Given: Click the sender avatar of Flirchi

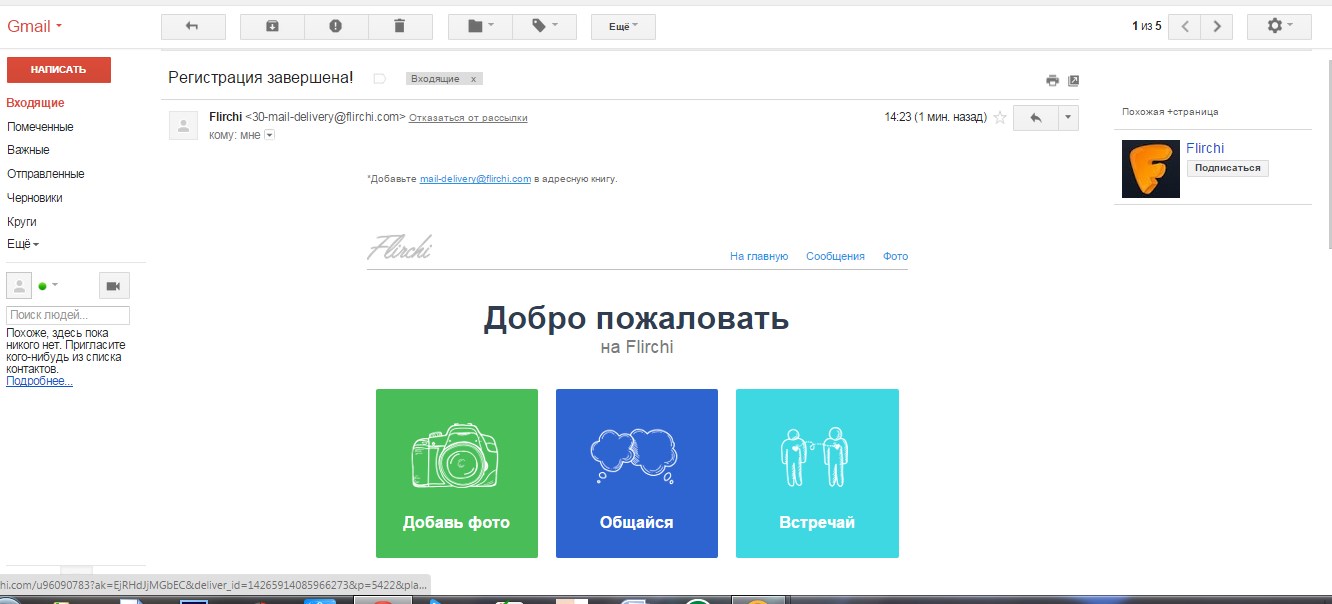Looking at the screenshot, I should [183, 125].
